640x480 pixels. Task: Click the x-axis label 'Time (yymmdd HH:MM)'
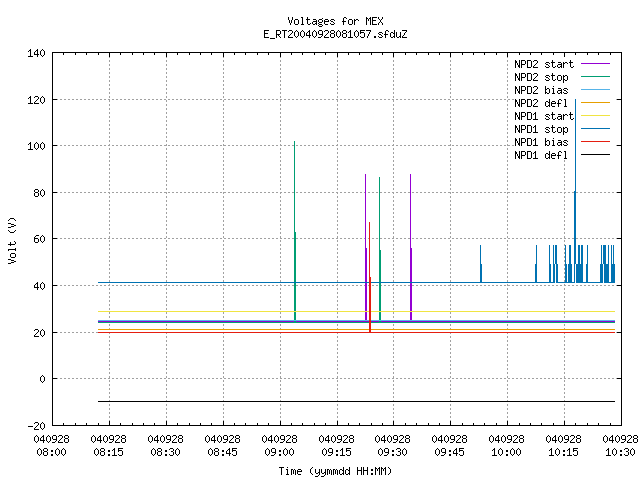(335, 471)
